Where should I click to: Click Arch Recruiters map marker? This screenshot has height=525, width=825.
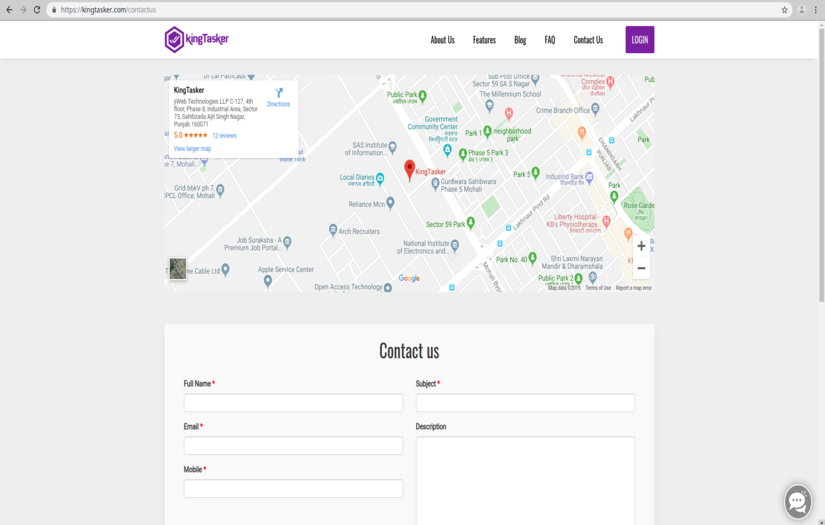[333, 230]
